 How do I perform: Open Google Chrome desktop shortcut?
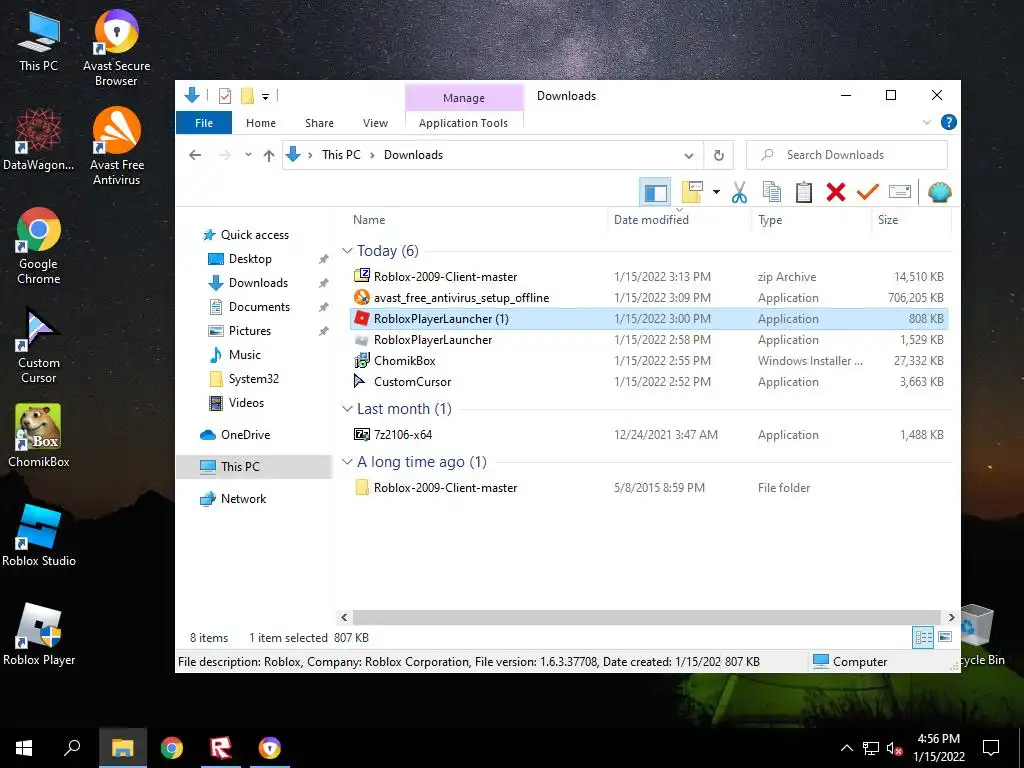click(x=39, y=246)
